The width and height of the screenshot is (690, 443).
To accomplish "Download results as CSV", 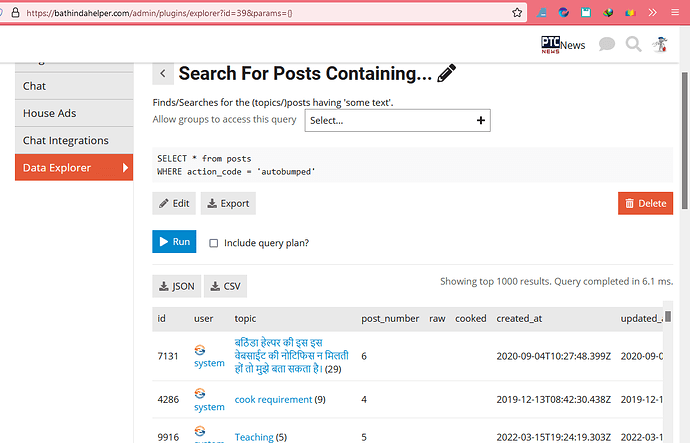I will coord(225,286).
